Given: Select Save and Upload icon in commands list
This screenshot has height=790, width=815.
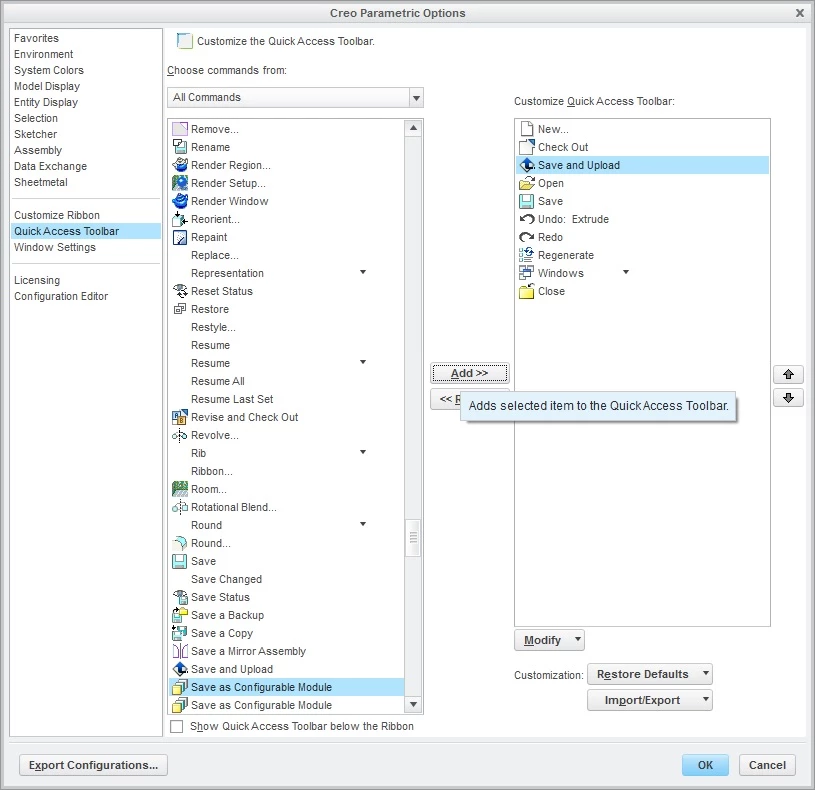Looking at the screenshot, I should click(x=179, y=669).
